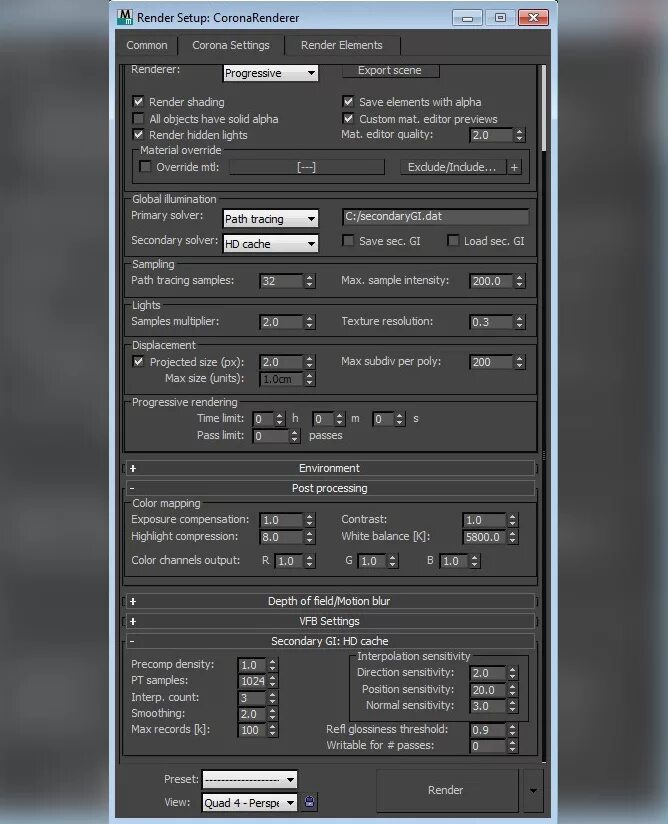This screenshot has width=668, height=824.
Task: Toggle Render shading checkbox
Action: [138, 101]
